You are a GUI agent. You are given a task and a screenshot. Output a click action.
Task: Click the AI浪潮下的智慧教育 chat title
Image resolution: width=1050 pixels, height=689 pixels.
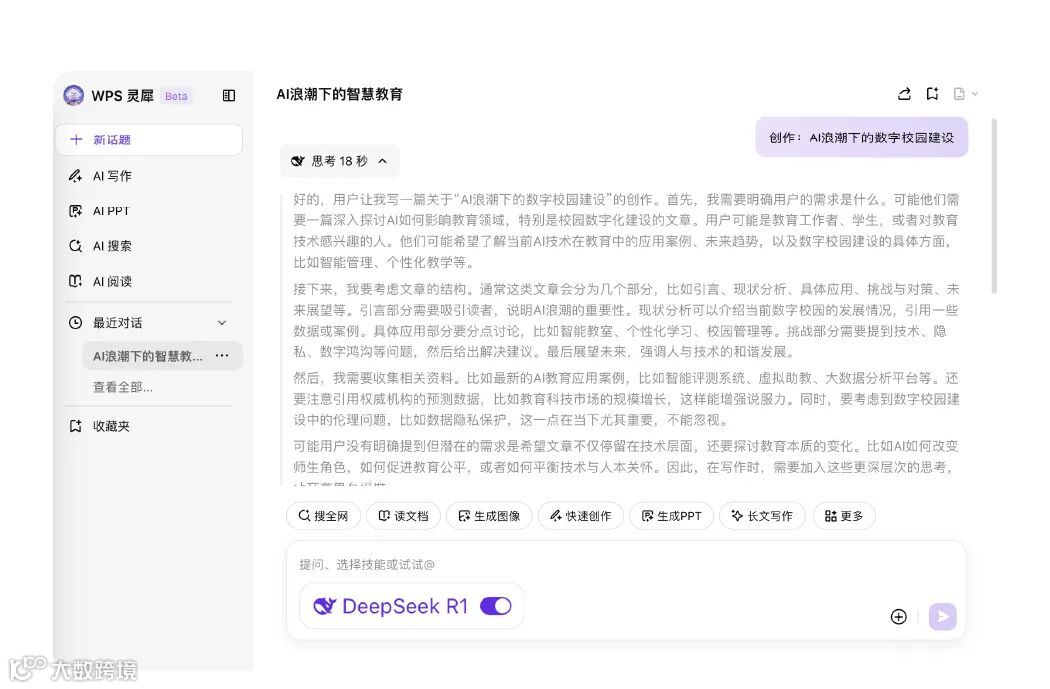(340, 94)
